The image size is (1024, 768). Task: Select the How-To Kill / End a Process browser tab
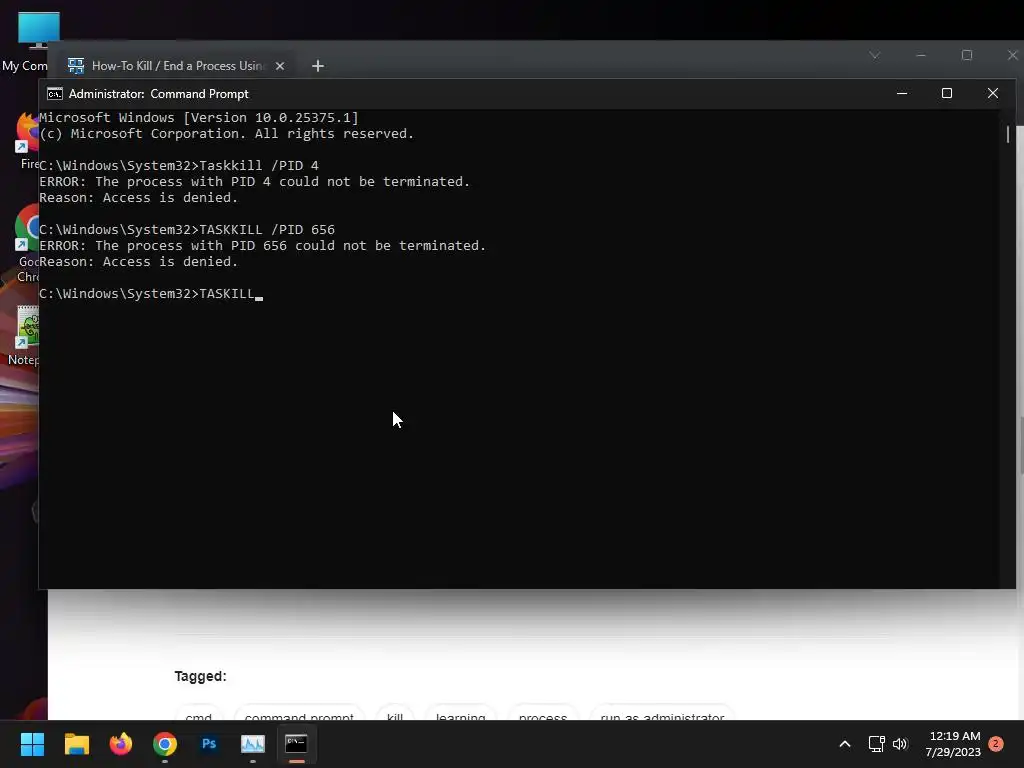178,66
